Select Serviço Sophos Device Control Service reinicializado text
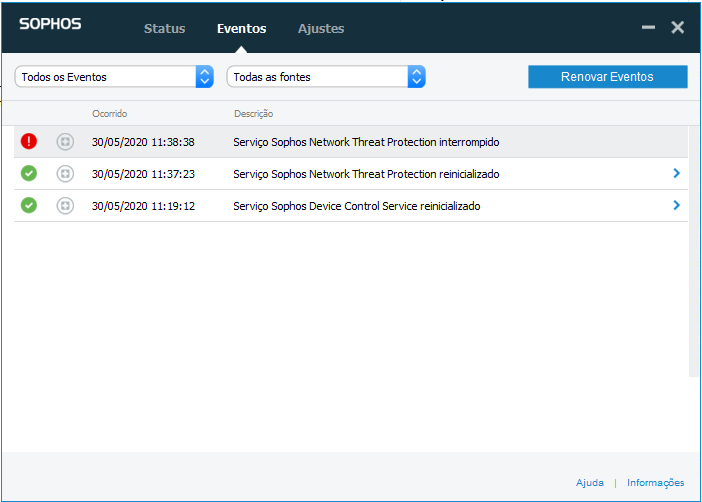Screen dimensions: 702x502 [357, 206]
